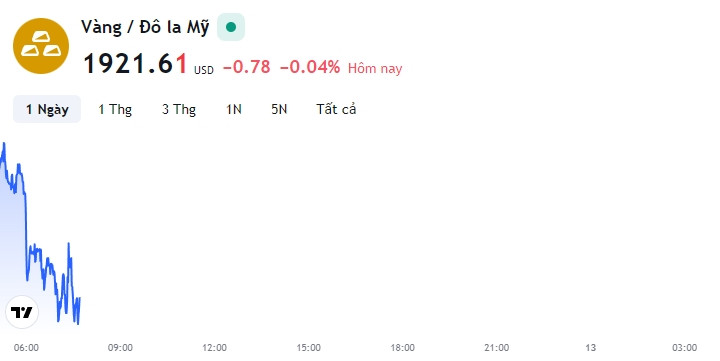Open the TradingView logo badge

tap(22, 312)
